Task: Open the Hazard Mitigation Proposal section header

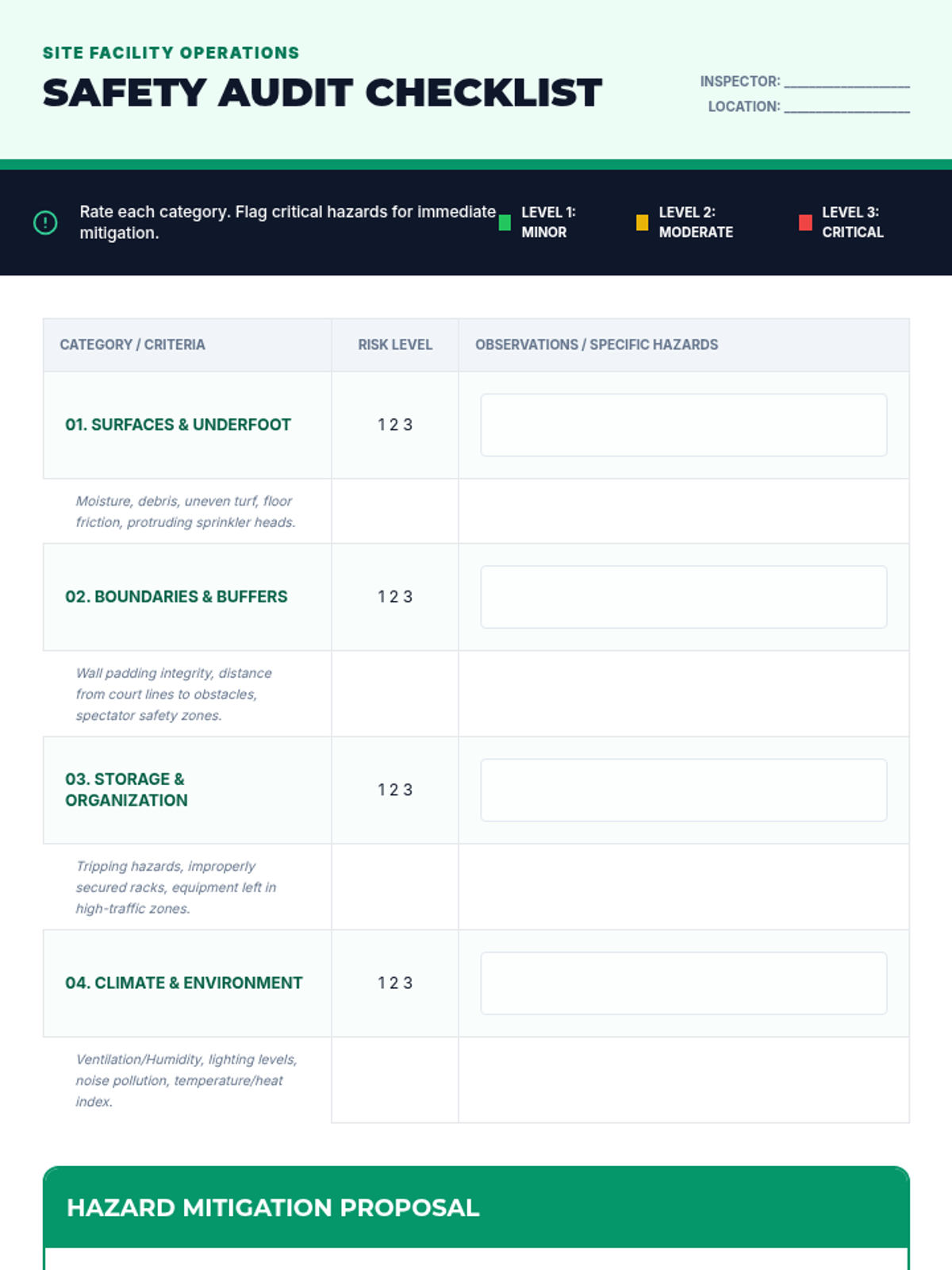Action: [x=273, y=1207]
